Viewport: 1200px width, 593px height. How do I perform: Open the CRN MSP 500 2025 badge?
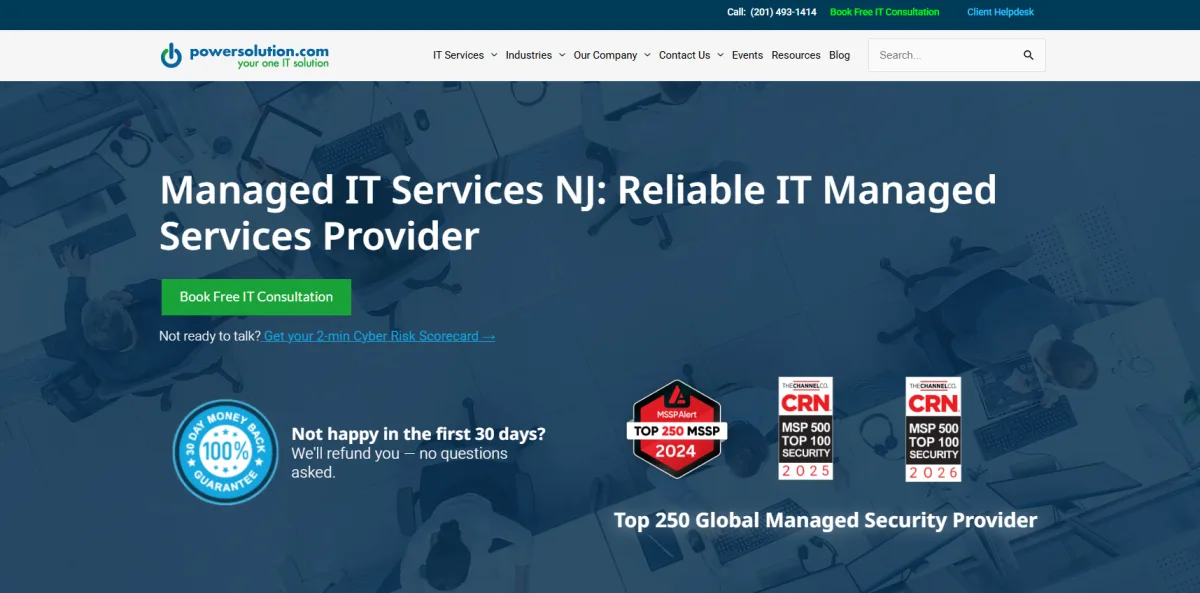coord(806,428)
